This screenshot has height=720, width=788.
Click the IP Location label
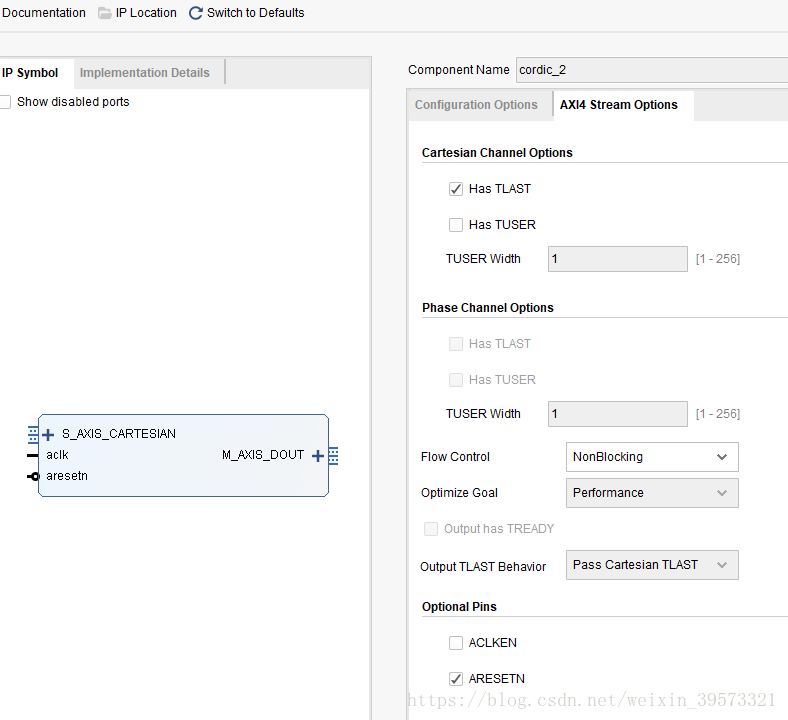click(146, 13)
